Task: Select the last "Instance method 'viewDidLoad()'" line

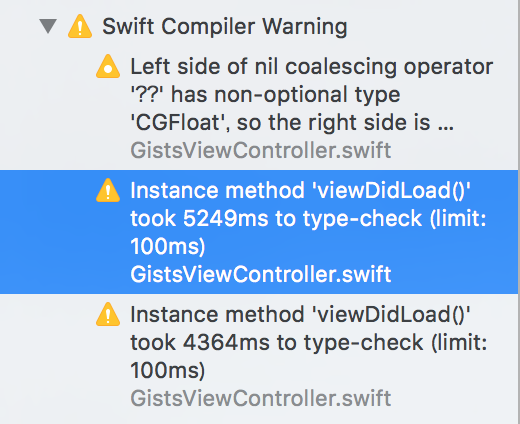Action: click(300, 314)
